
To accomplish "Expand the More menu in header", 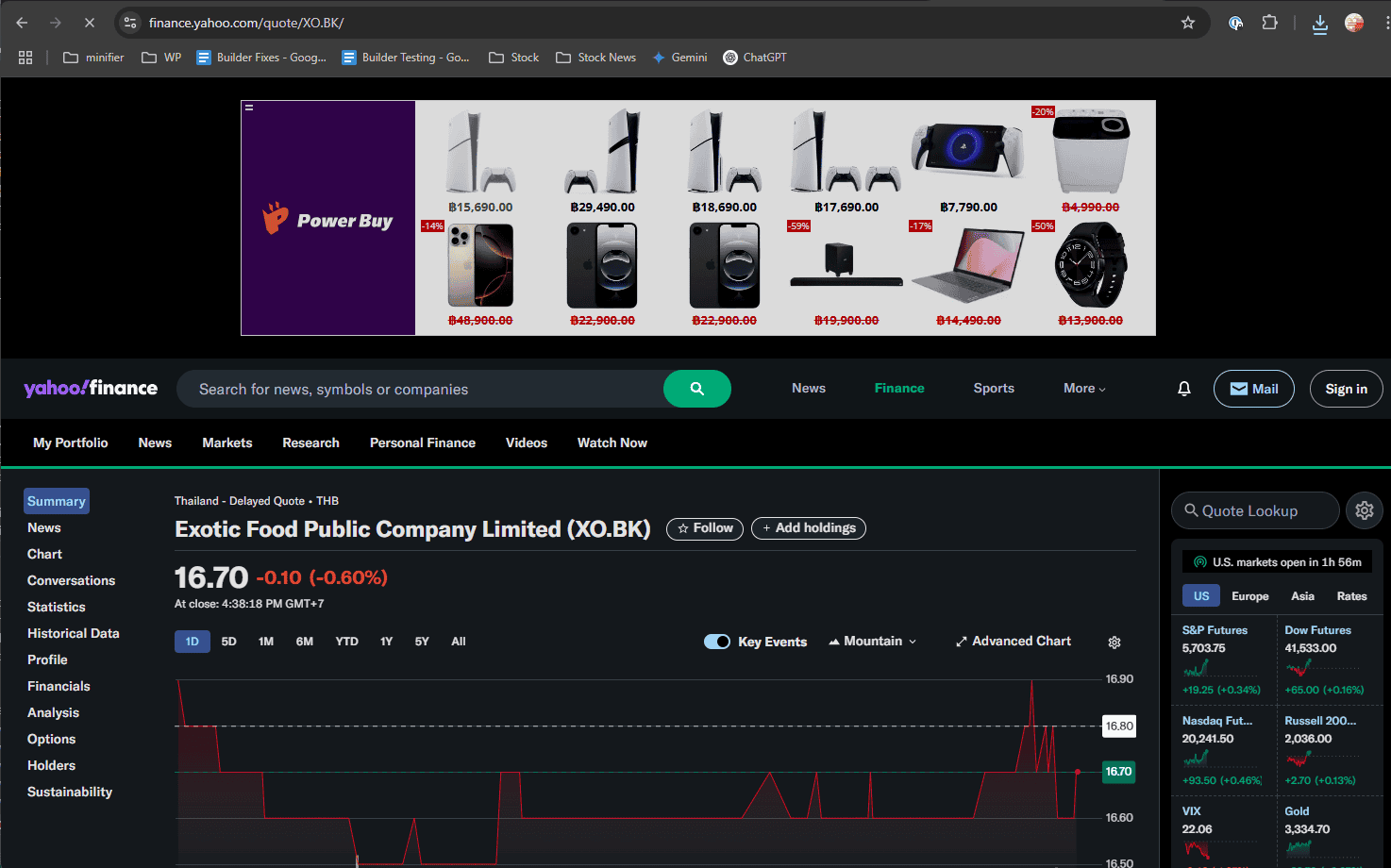I will click(1083, 389).
